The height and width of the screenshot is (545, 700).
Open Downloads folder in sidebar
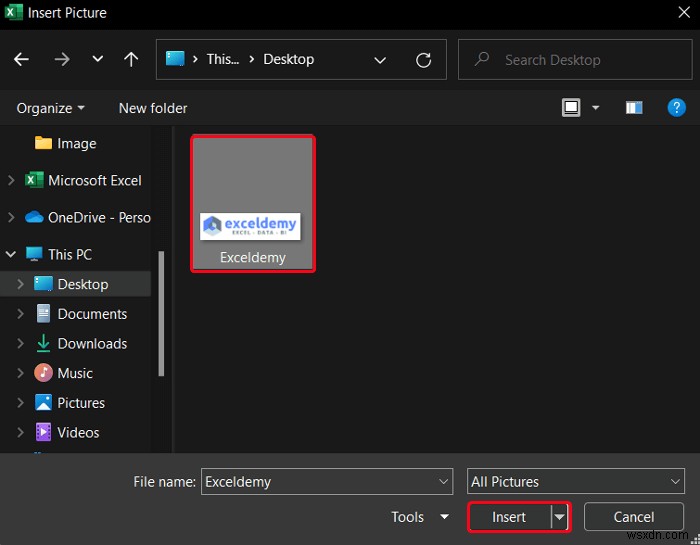coord(81,344)
